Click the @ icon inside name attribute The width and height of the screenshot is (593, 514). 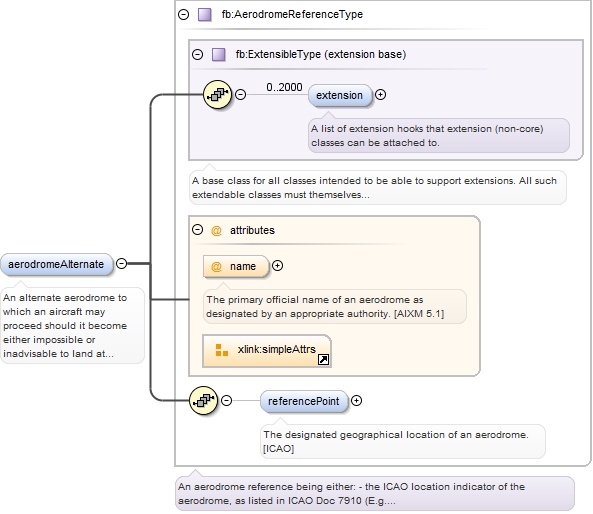coord(216,266)
